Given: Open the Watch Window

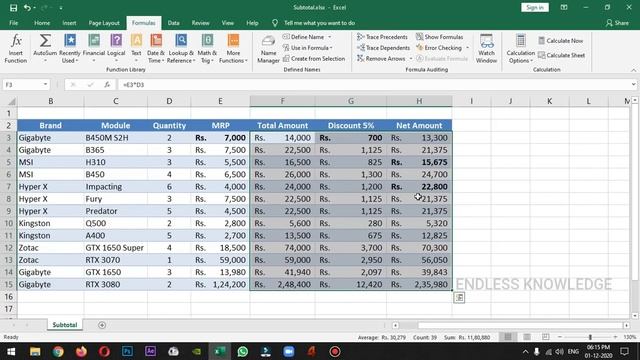Looking at the screenshot, I should tap(486, 48).
